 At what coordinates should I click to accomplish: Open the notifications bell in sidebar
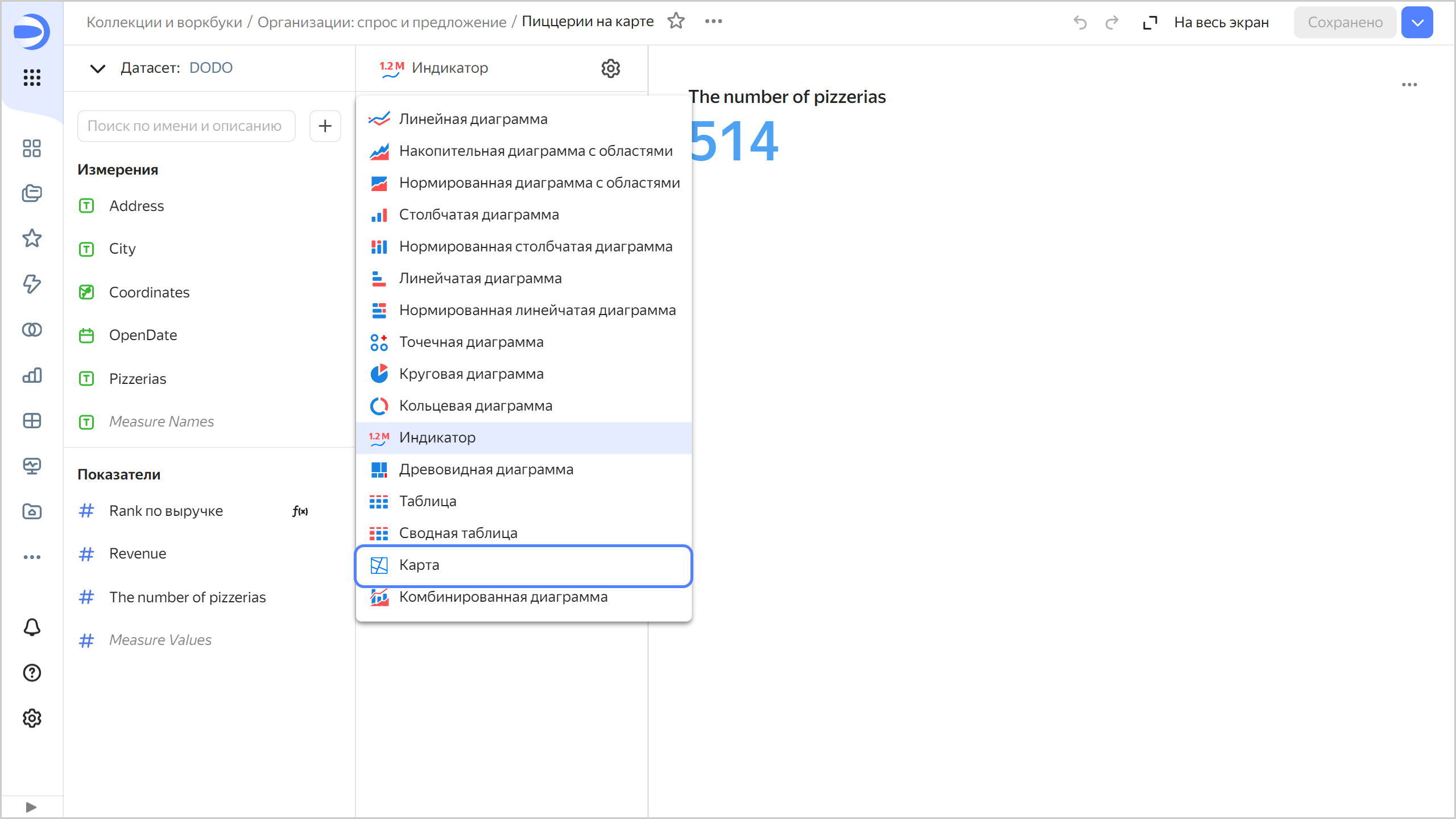click(32, 627)
